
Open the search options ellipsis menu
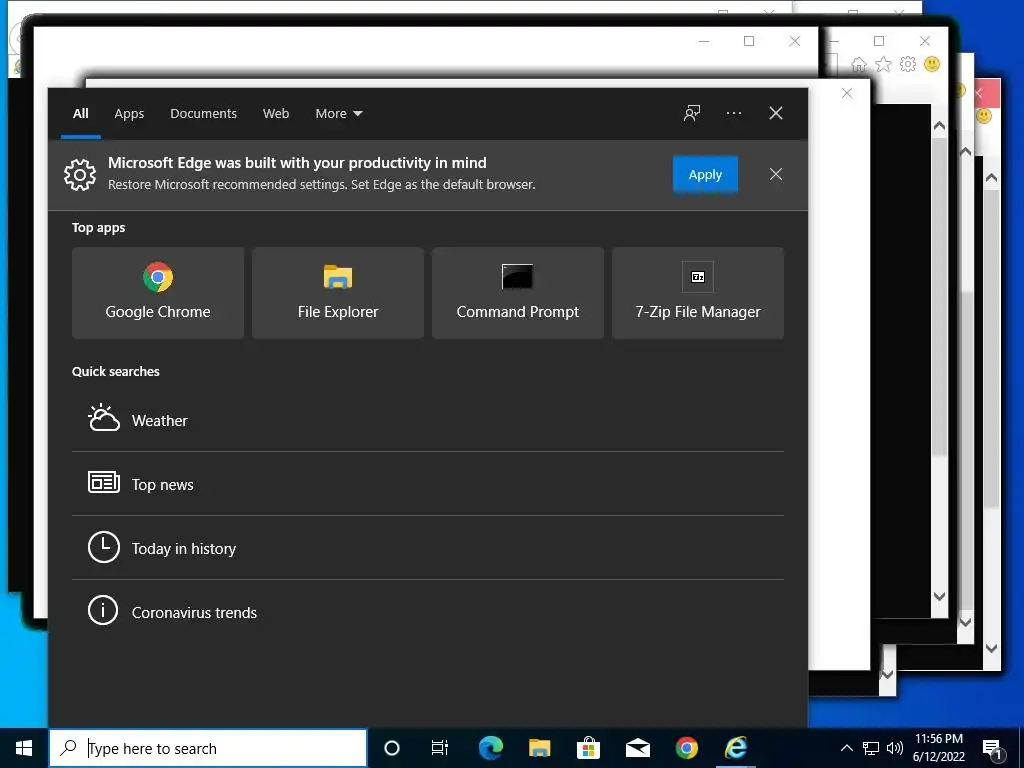[734, 113]
